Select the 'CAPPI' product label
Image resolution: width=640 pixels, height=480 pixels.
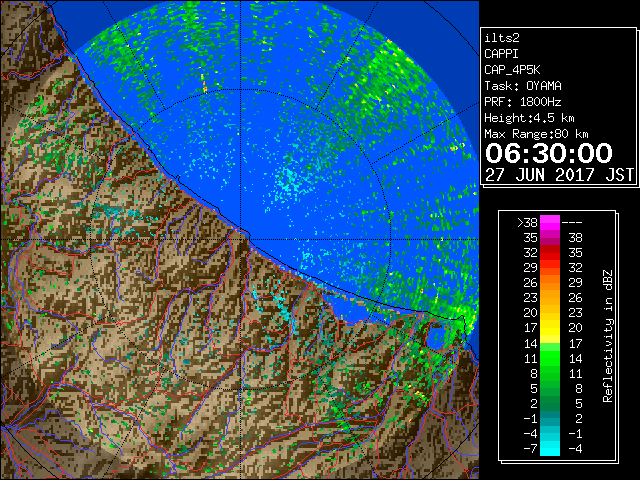tap(501, 54)
